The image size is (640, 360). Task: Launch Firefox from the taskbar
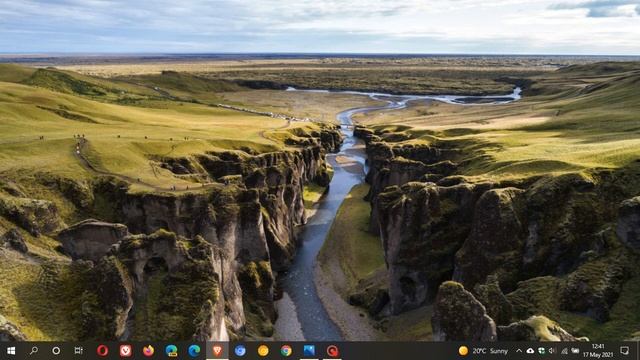148,351
